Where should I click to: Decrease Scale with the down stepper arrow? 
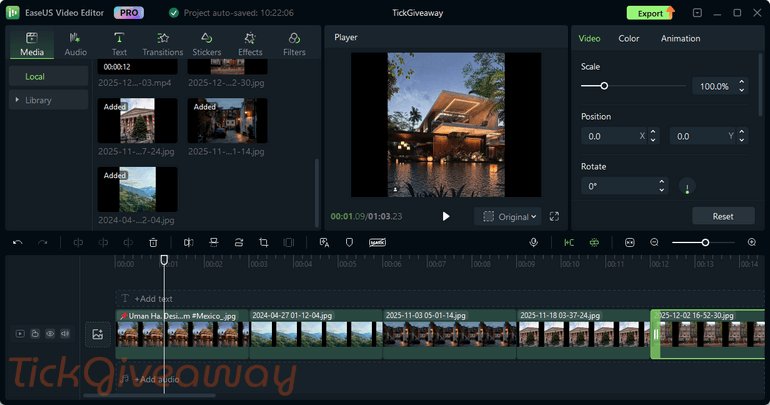[x=742, y=90]
